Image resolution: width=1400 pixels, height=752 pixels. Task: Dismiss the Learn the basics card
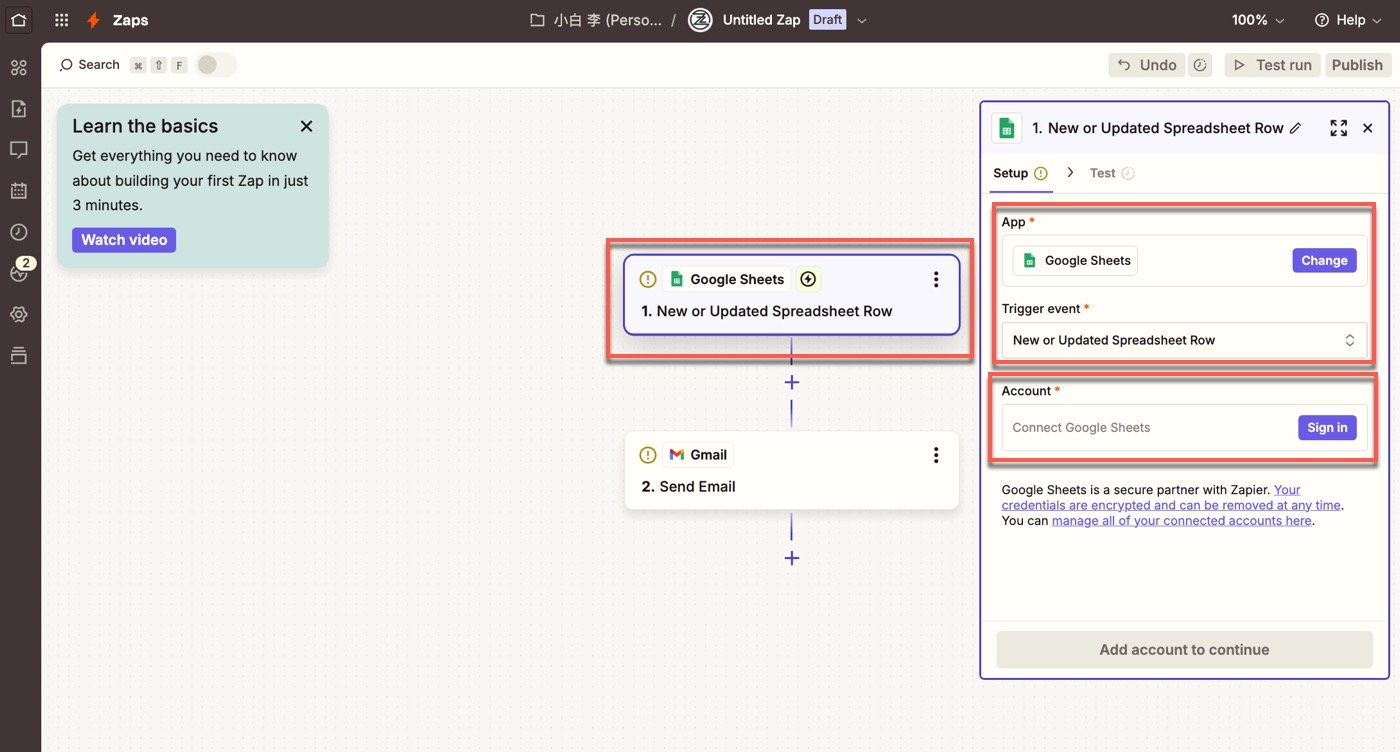coord(307,126)
